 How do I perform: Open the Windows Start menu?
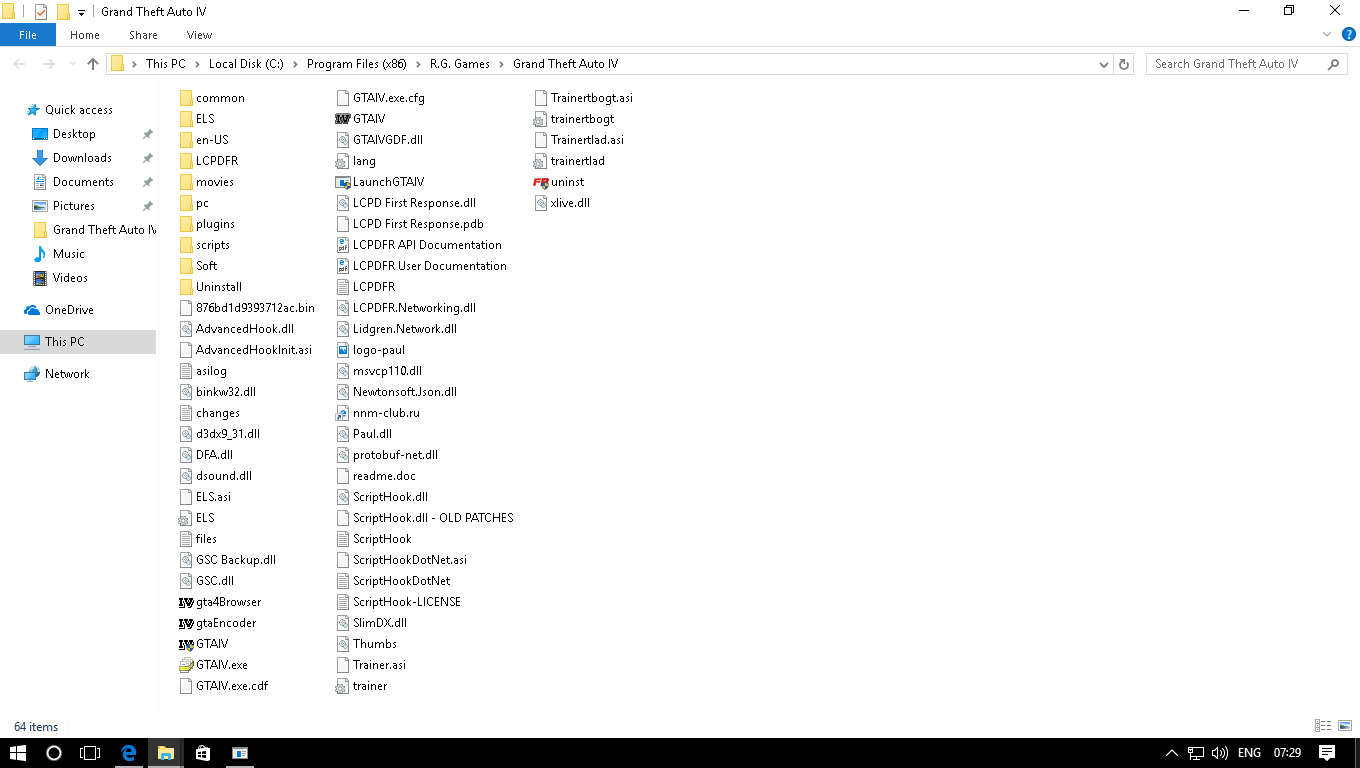(x=18, y=753)
